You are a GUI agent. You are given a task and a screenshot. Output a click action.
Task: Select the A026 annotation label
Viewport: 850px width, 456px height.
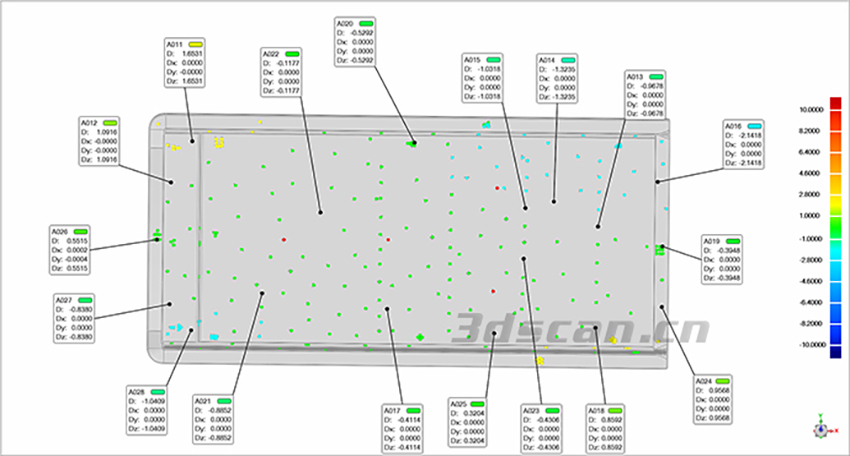click(x=71, y=250)
